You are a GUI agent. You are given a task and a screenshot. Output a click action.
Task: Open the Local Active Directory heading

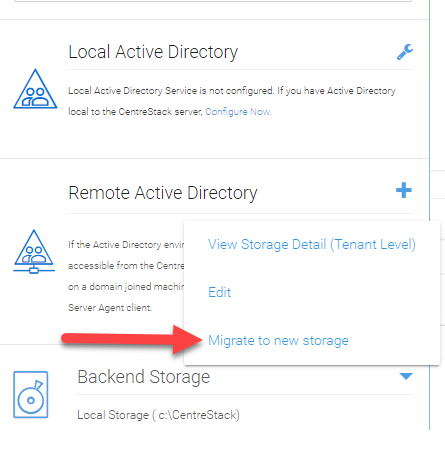coord(153,52)
